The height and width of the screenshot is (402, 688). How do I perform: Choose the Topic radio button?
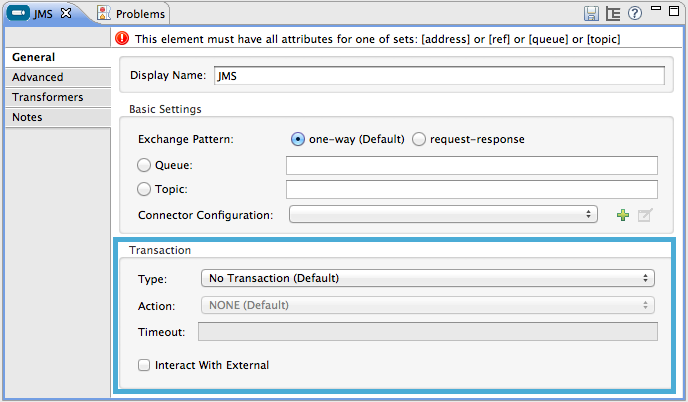143,189
